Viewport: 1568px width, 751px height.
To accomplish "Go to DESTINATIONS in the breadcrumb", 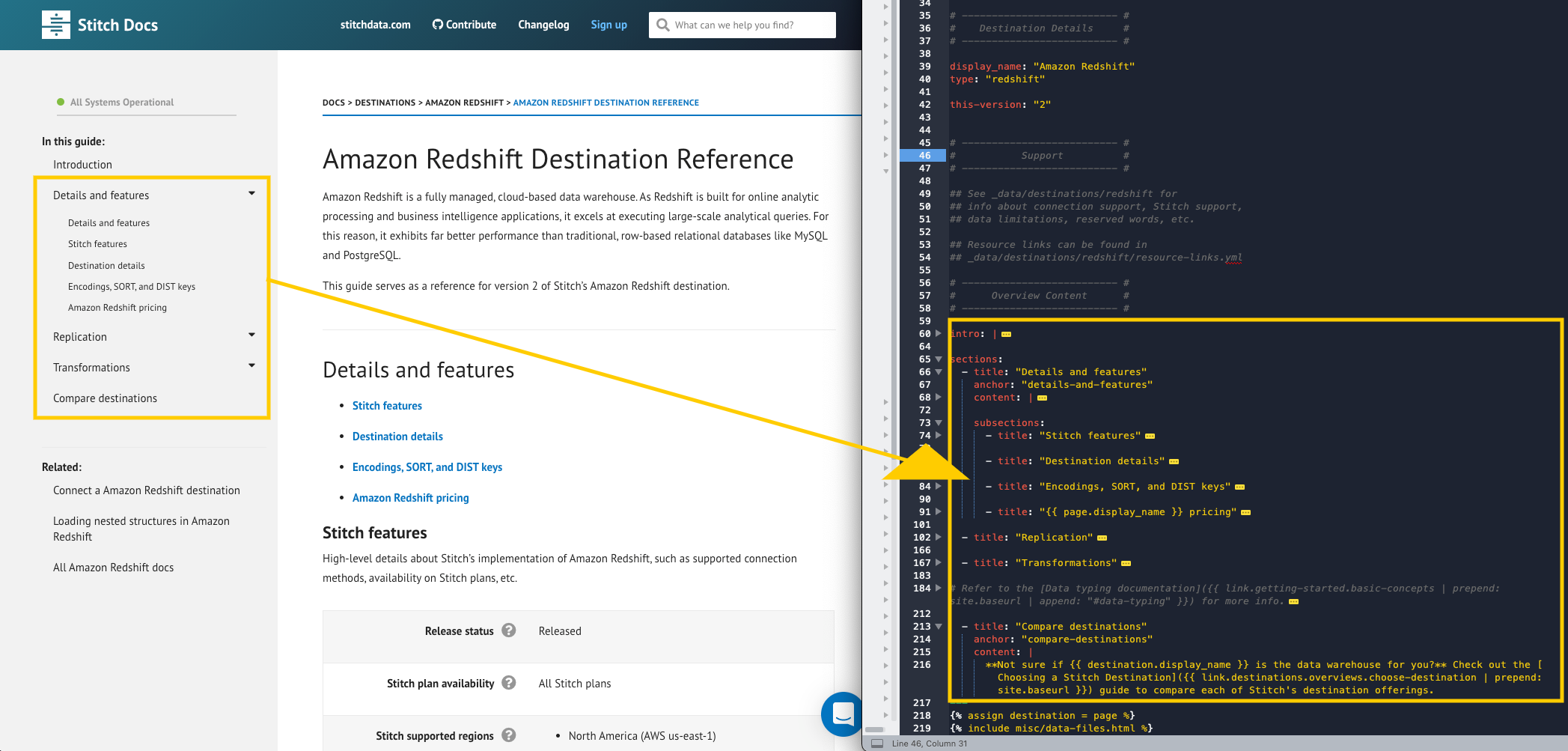I will [385, 103].
